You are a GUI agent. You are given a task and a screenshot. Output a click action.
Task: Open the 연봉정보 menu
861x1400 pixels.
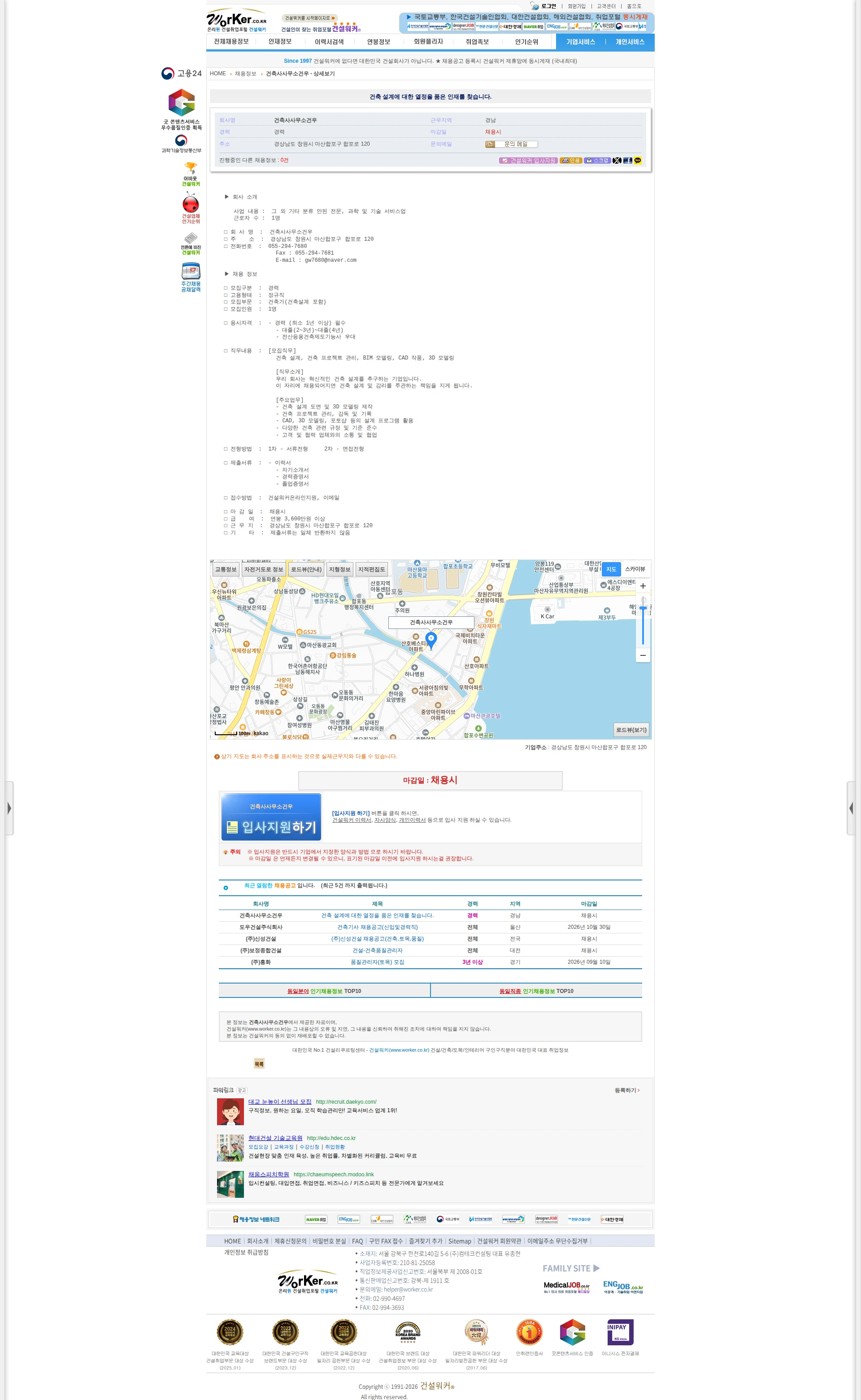point(378,42)
